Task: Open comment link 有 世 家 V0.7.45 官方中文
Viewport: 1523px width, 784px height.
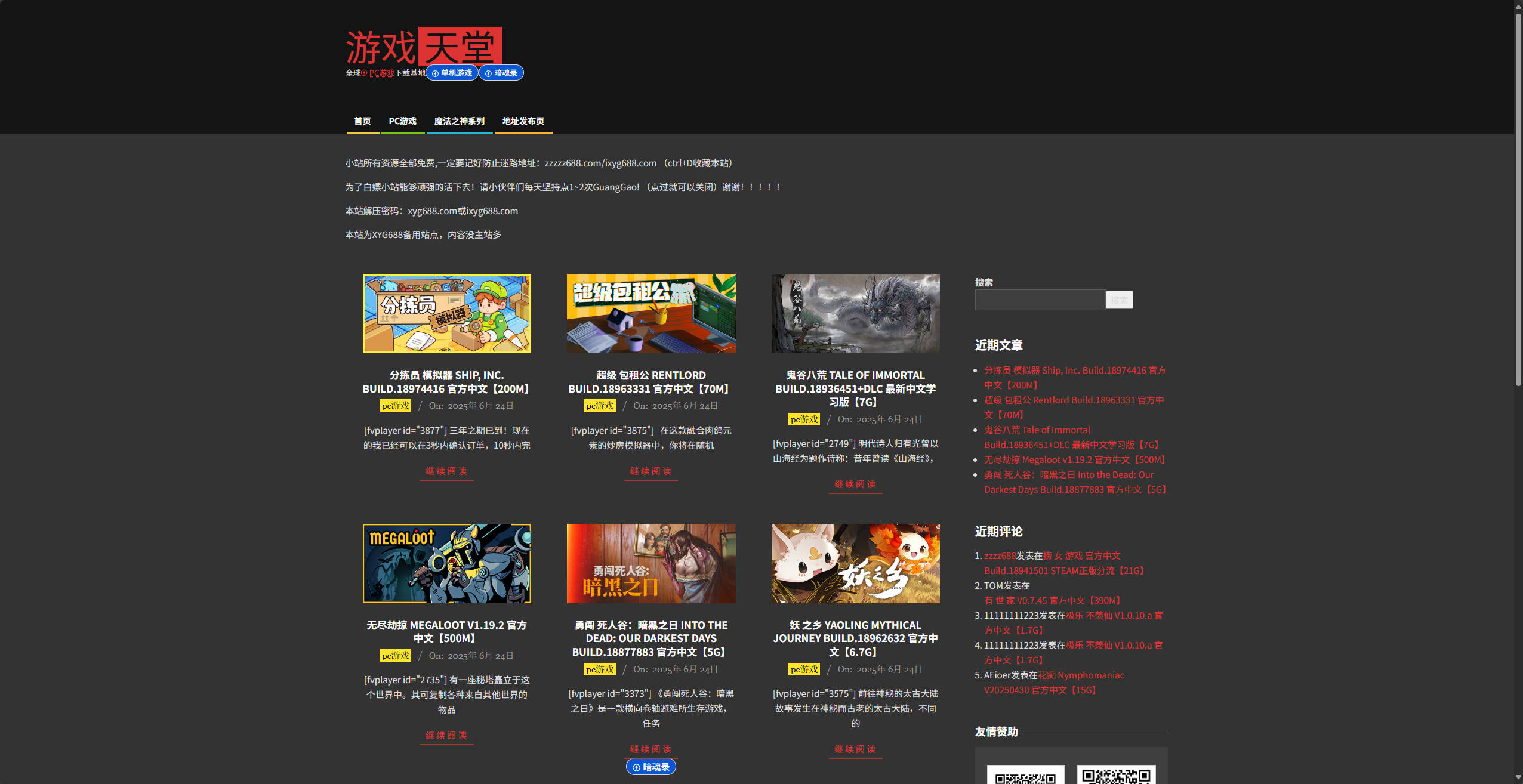Action: coord(1054,601)
